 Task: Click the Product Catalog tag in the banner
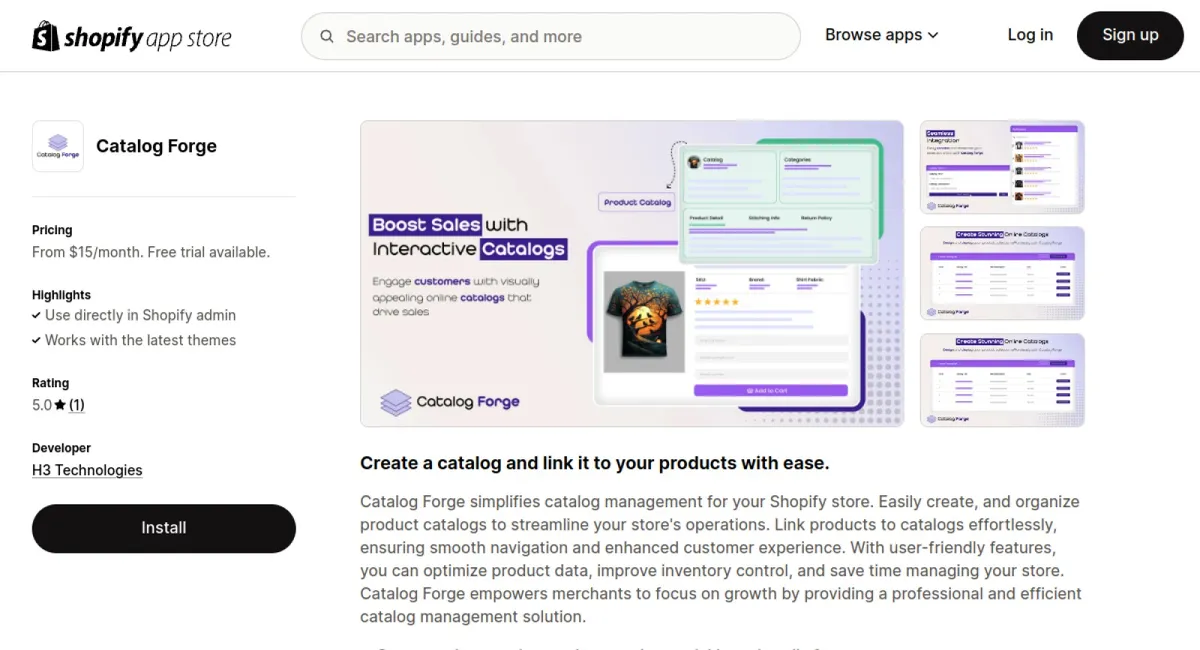[x=637, y=202]
